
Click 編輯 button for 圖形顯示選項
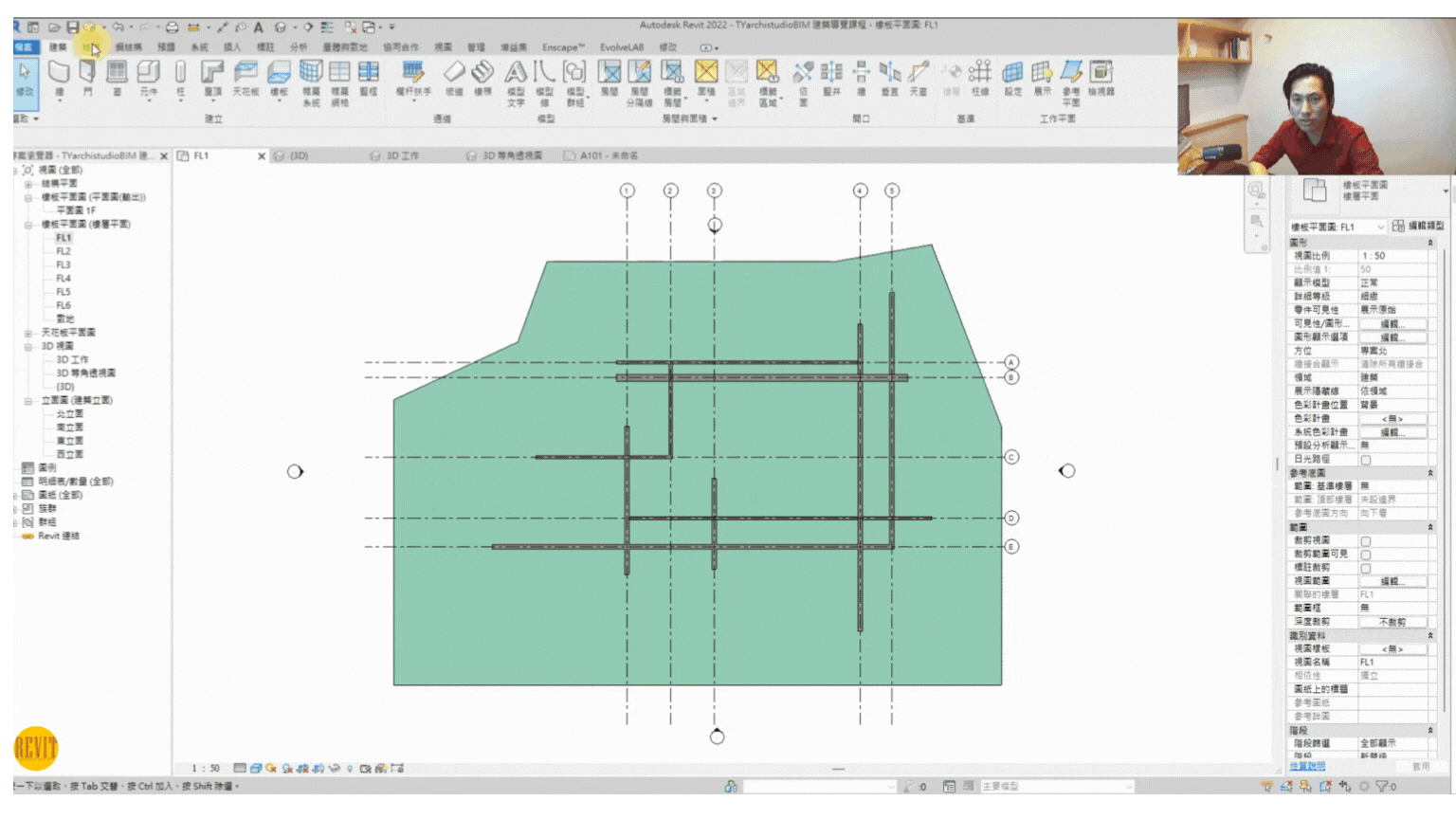[x=1391, y=337]
